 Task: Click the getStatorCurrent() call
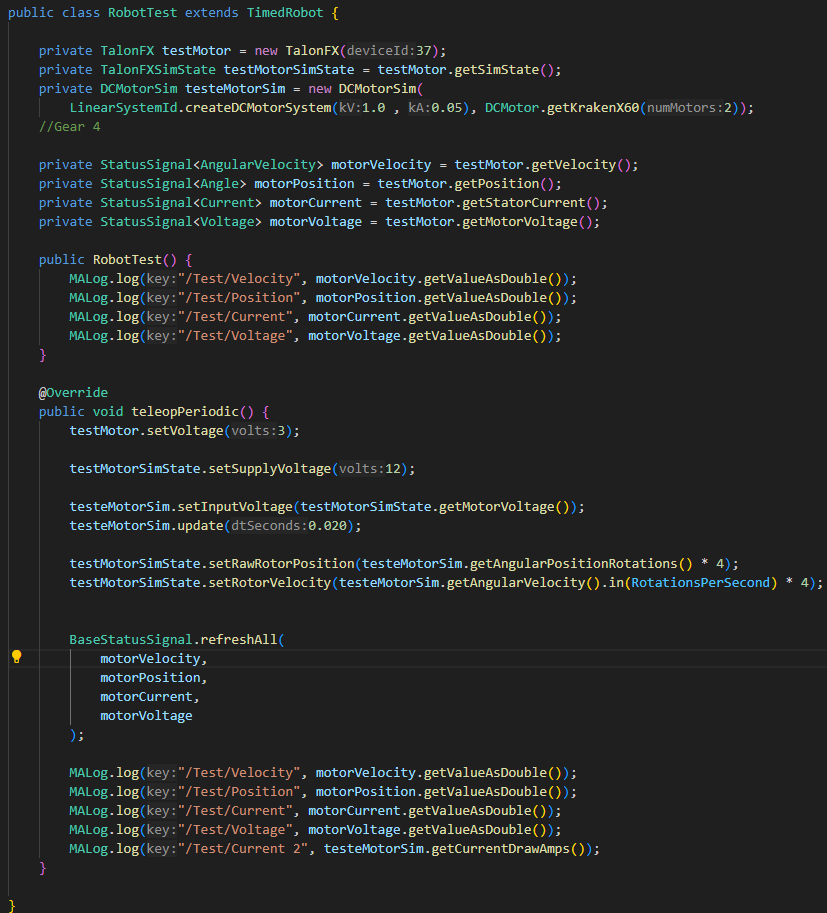(531, 203)
